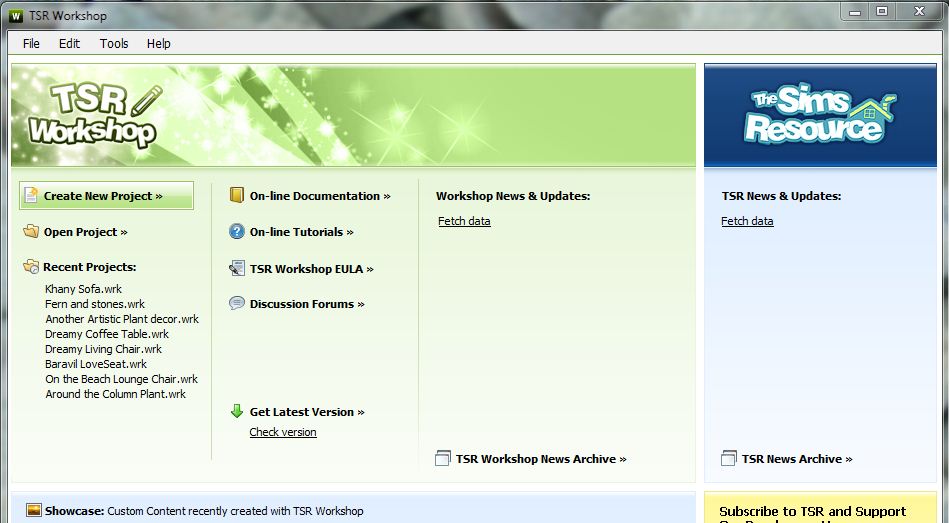949x523 pixels.
Task: Open recent project Dreamy Living Chair.wrk
Action: (x=103, y=349)
